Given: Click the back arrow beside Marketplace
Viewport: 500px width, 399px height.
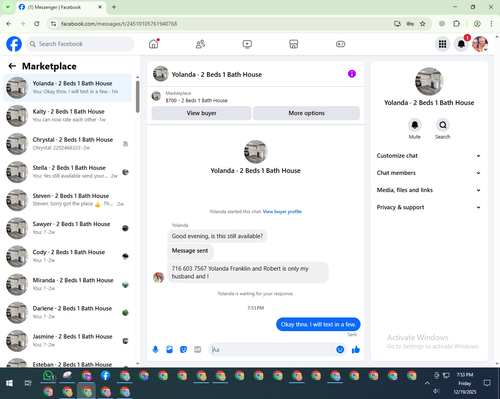Looking at the screenshot, I should [12, 66].
